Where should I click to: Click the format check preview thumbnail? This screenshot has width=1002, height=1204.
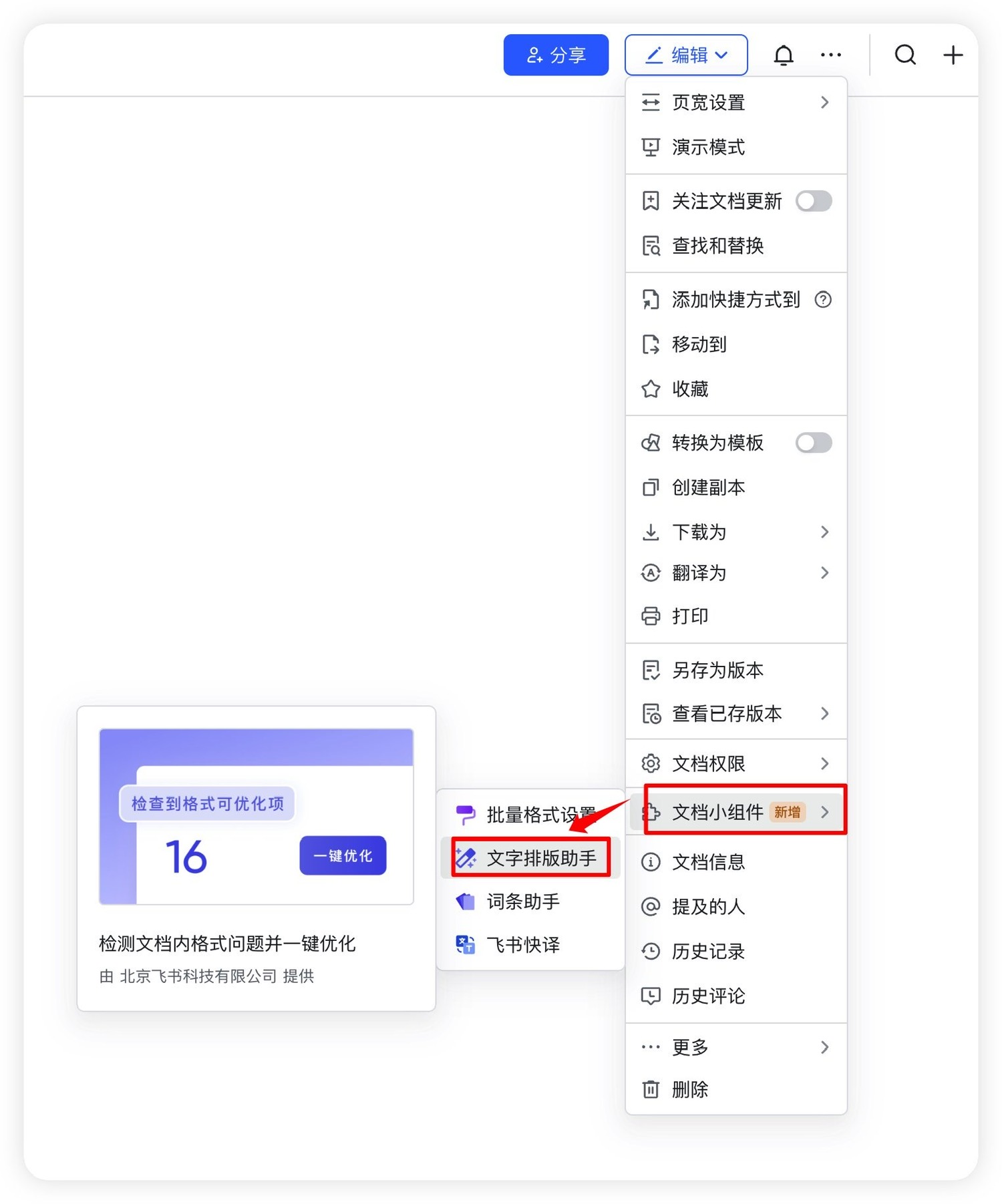pyautogui.click(x=257, y=816)
